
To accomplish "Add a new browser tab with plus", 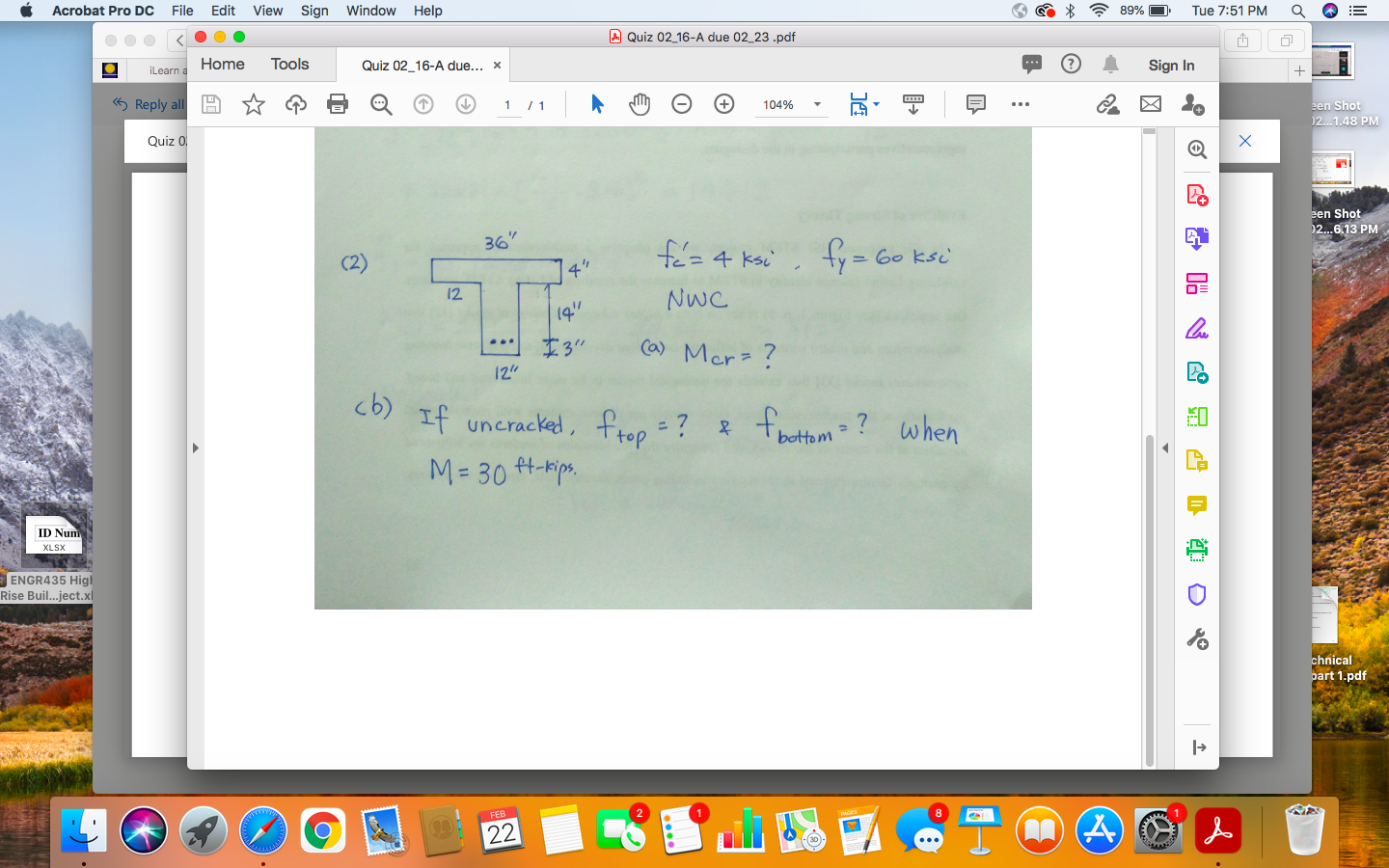I will tap(1299, 70).
